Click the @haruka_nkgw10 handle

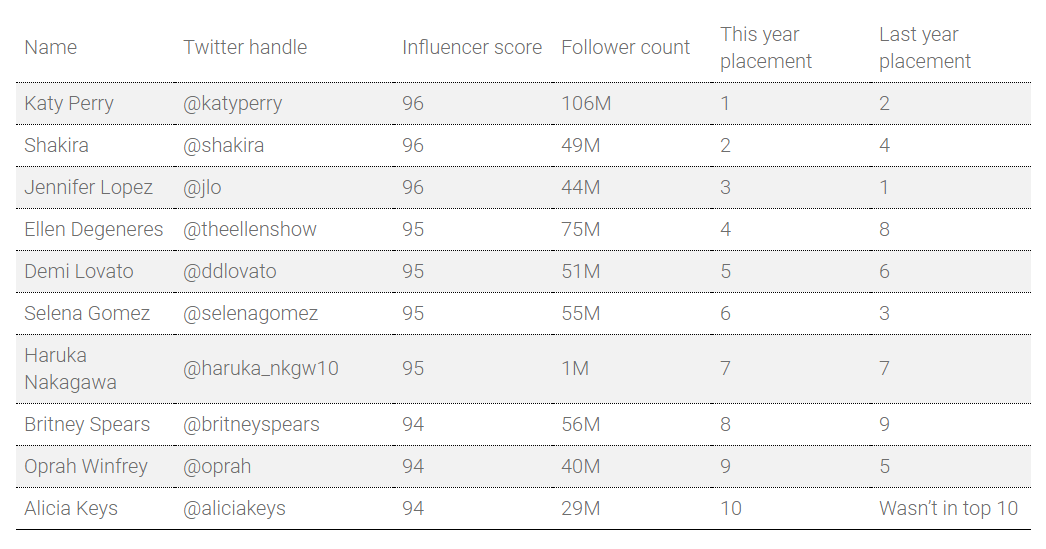click(x=261, y=368)
